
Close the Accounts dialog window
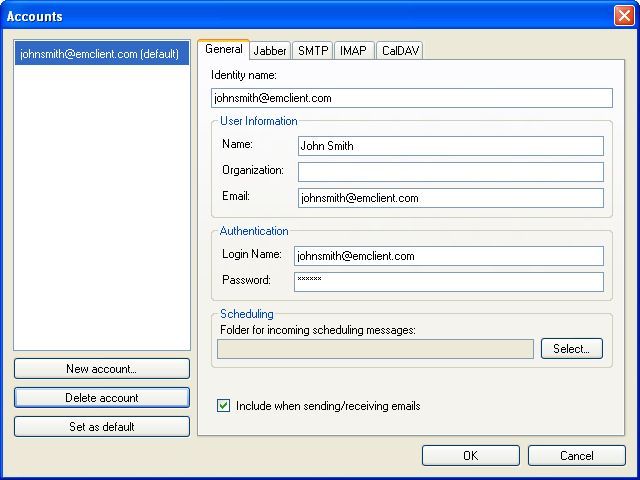pyautogui.click(x=624, y=16)
